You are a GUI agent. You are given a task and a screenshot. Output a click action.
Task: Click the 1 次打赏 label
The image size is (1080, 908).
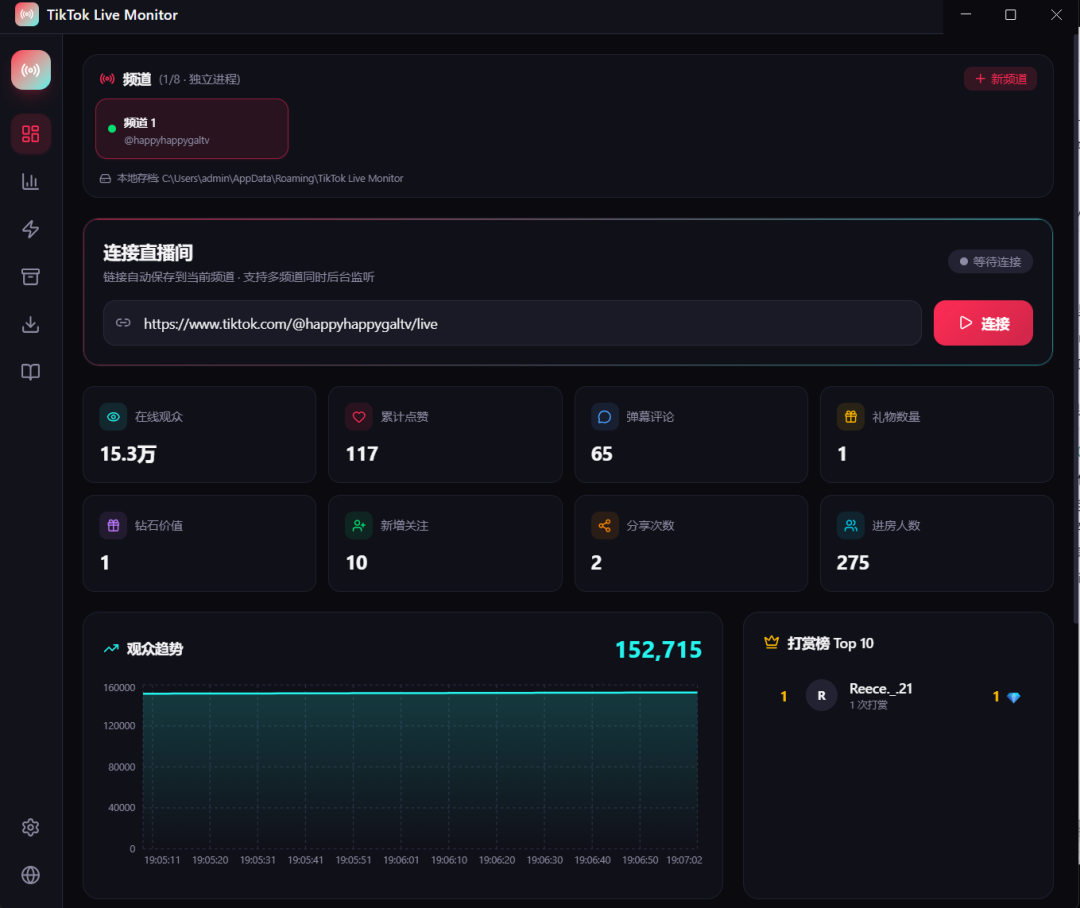(868, 705)
